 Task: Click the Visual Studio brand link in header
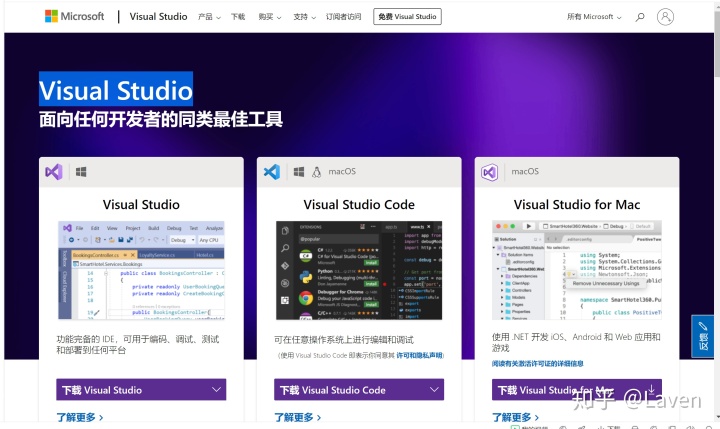[158, 17]
